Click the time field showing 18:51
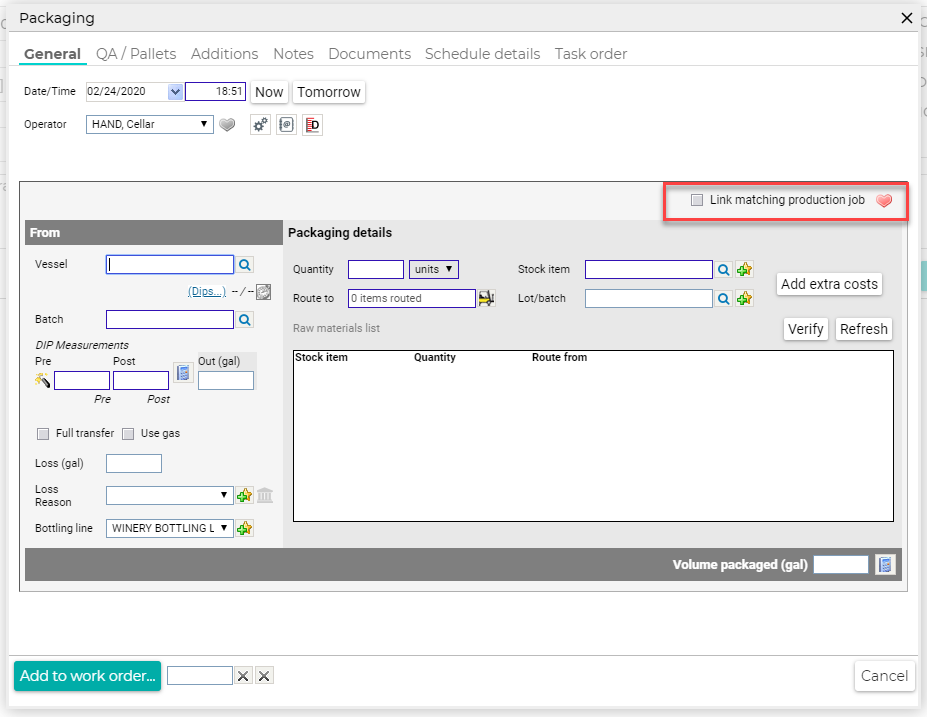Image resolution: width=927 pixels, height=717 pixels. pos(215,92)
